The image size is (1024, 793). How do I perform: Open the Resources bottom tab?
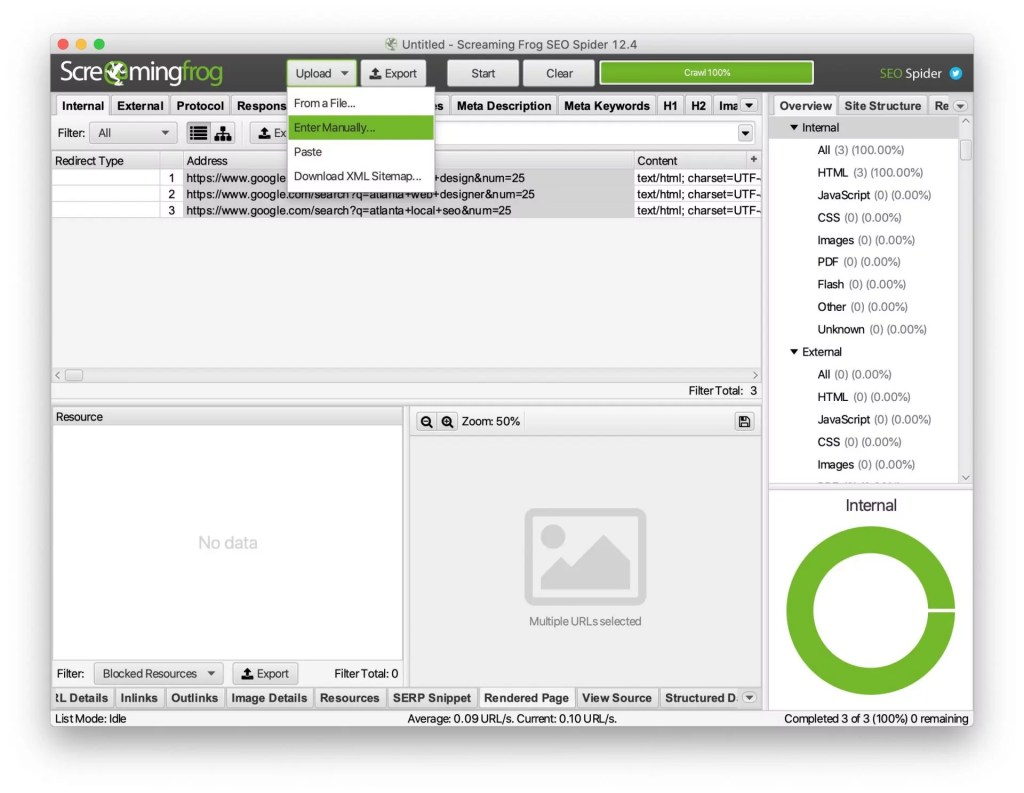[349, 698]
